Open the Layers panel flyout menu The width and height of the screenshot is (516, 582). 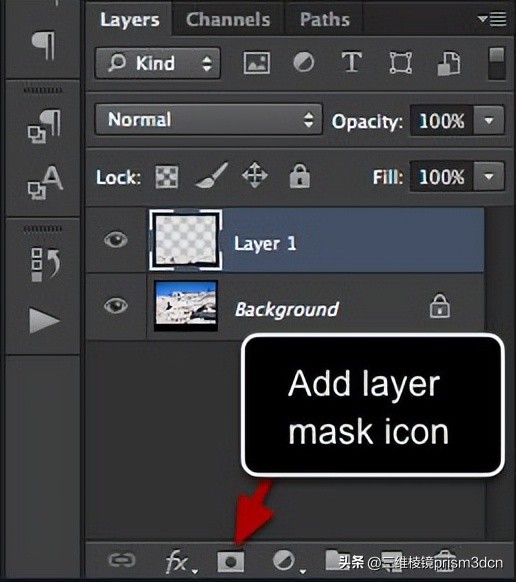pyautogui.click(x=492, y=19)
